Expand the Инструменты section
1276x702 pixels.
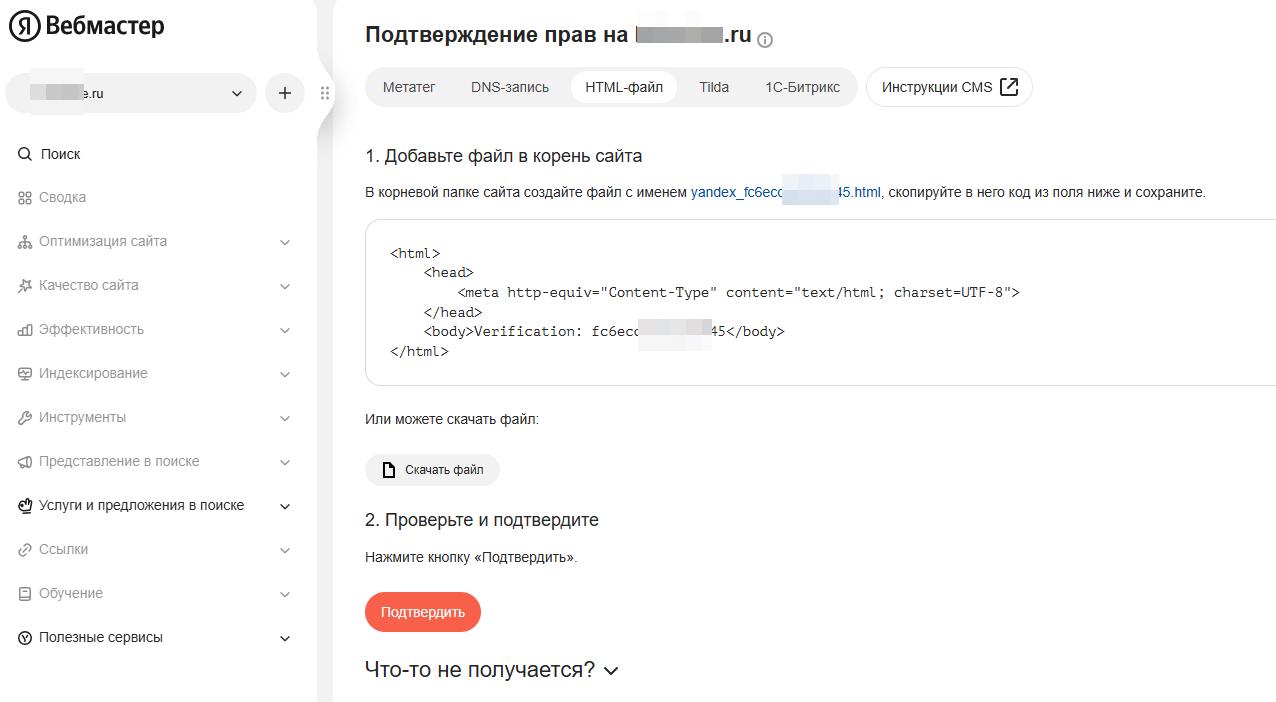pyautogui.click(x=285, y=418)
